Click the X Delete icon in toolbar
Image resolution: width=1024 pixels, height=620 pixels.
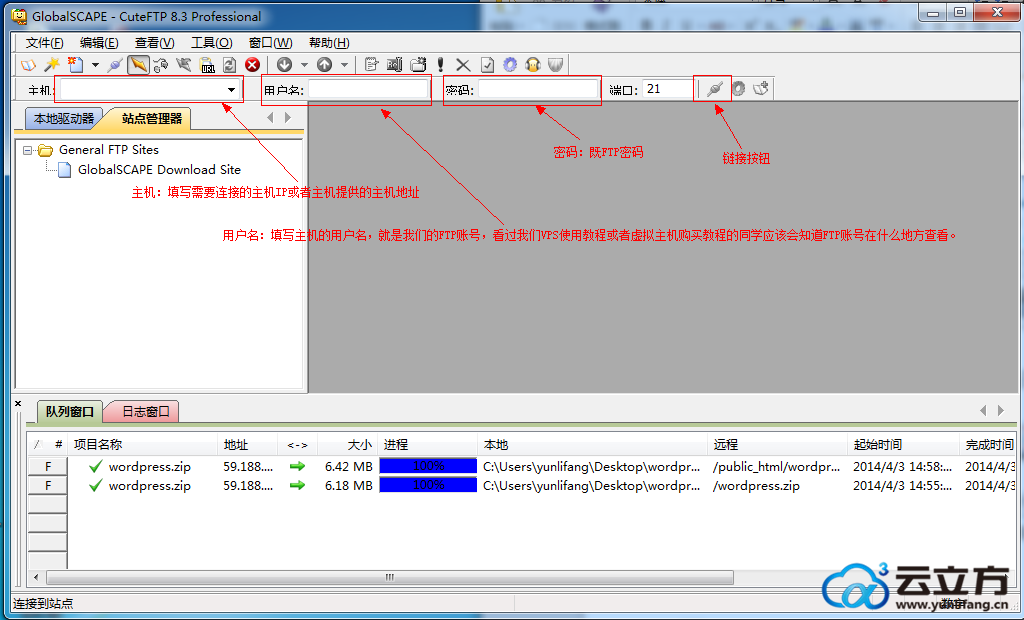coord(463,65)
